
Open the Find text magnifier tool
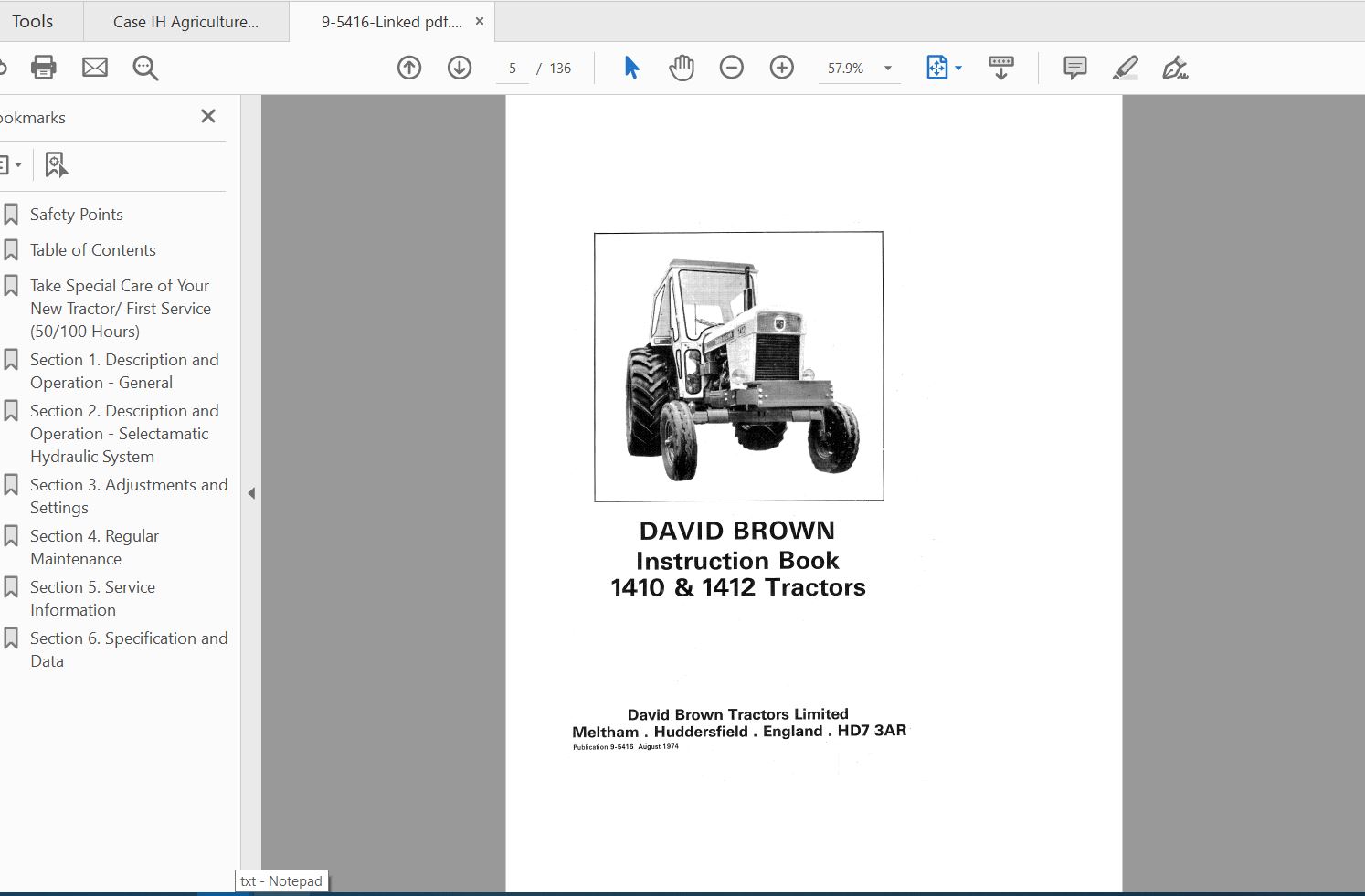[x=145, y=68]
